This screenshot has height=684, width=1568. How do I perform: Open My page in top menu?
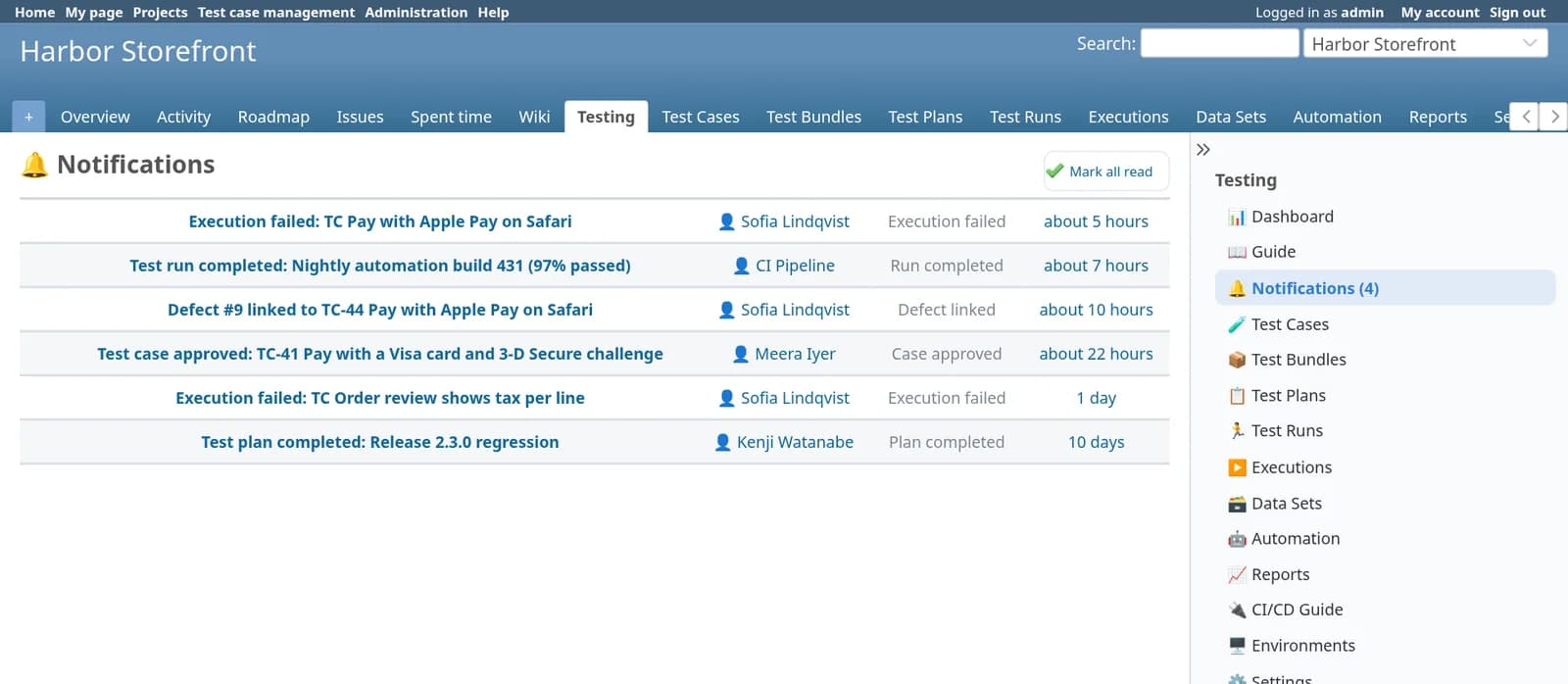click(x=94, y=12)
